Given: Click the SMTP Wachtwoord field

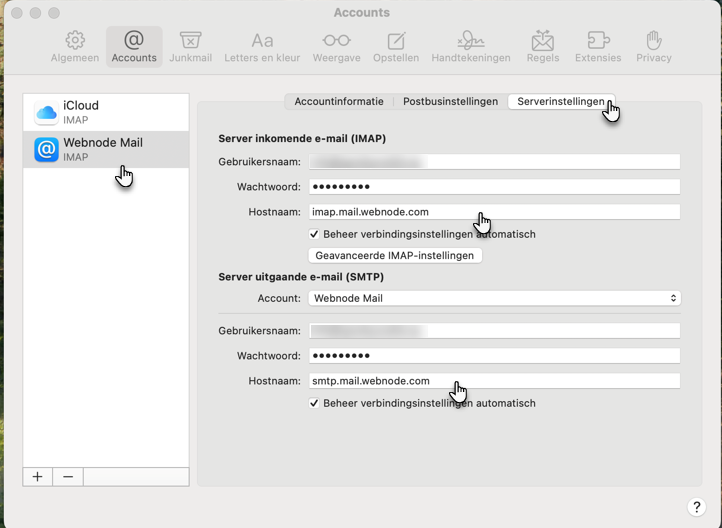Looking at the screenshot, I should tap(495, 355).
